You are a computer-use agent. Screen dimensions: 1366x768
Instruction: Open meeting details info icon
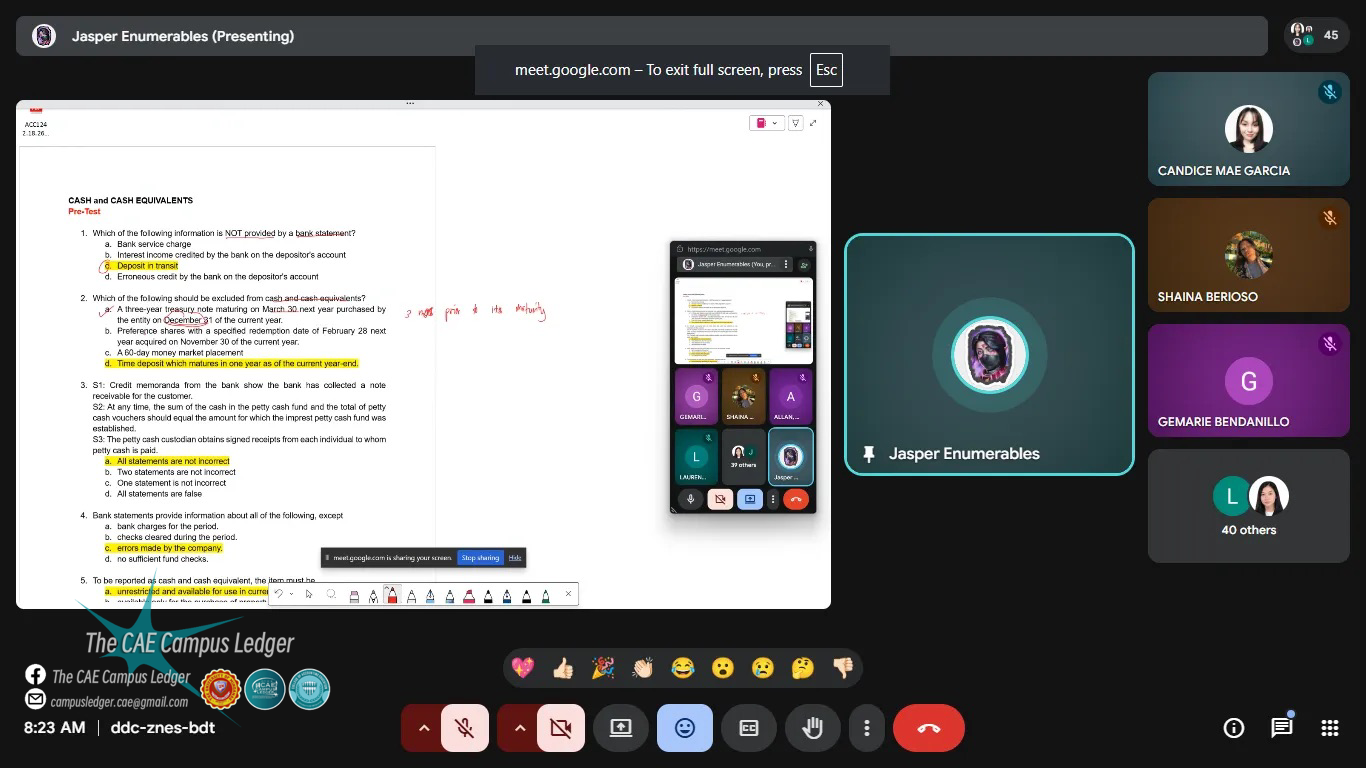coord(1234,728)
